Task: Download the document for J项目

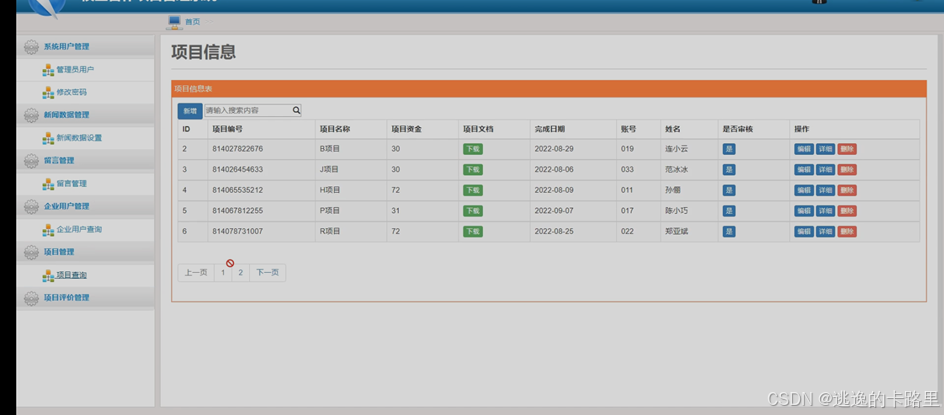Action: click(x=473, y=170)
